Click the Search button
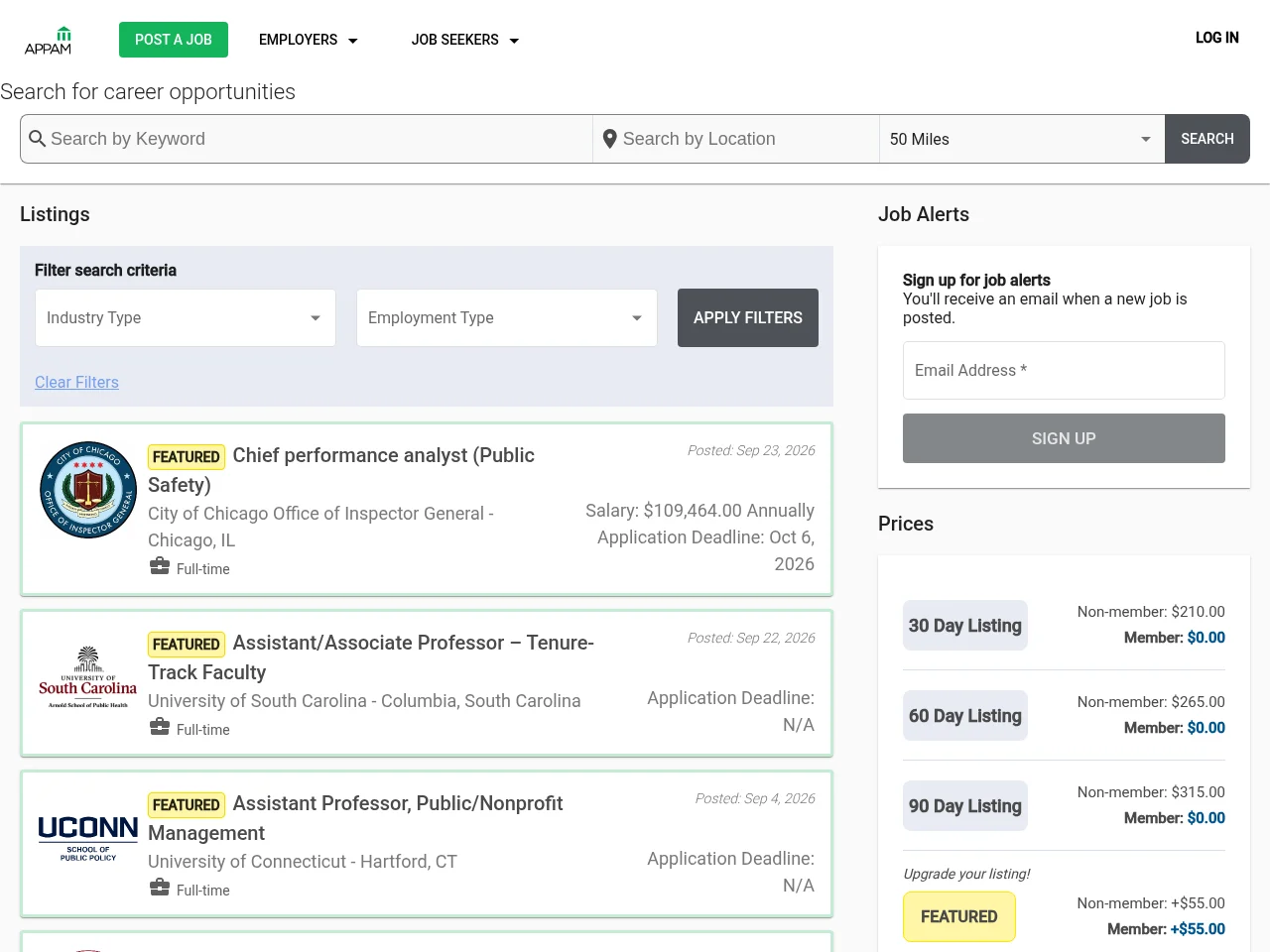Screen dimensions: 1270x952 pyautogui.click(x=1207, y=139)
